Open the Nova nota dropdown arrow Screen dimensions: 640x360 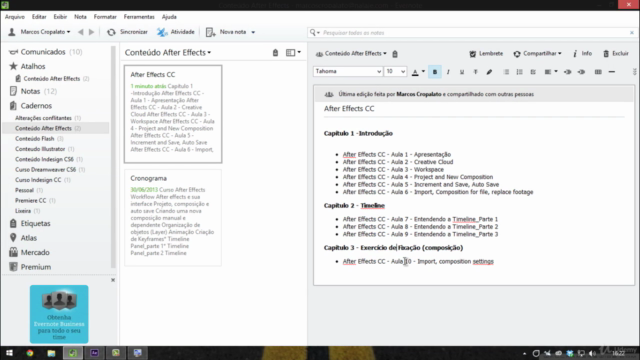(x=253, y=32)
